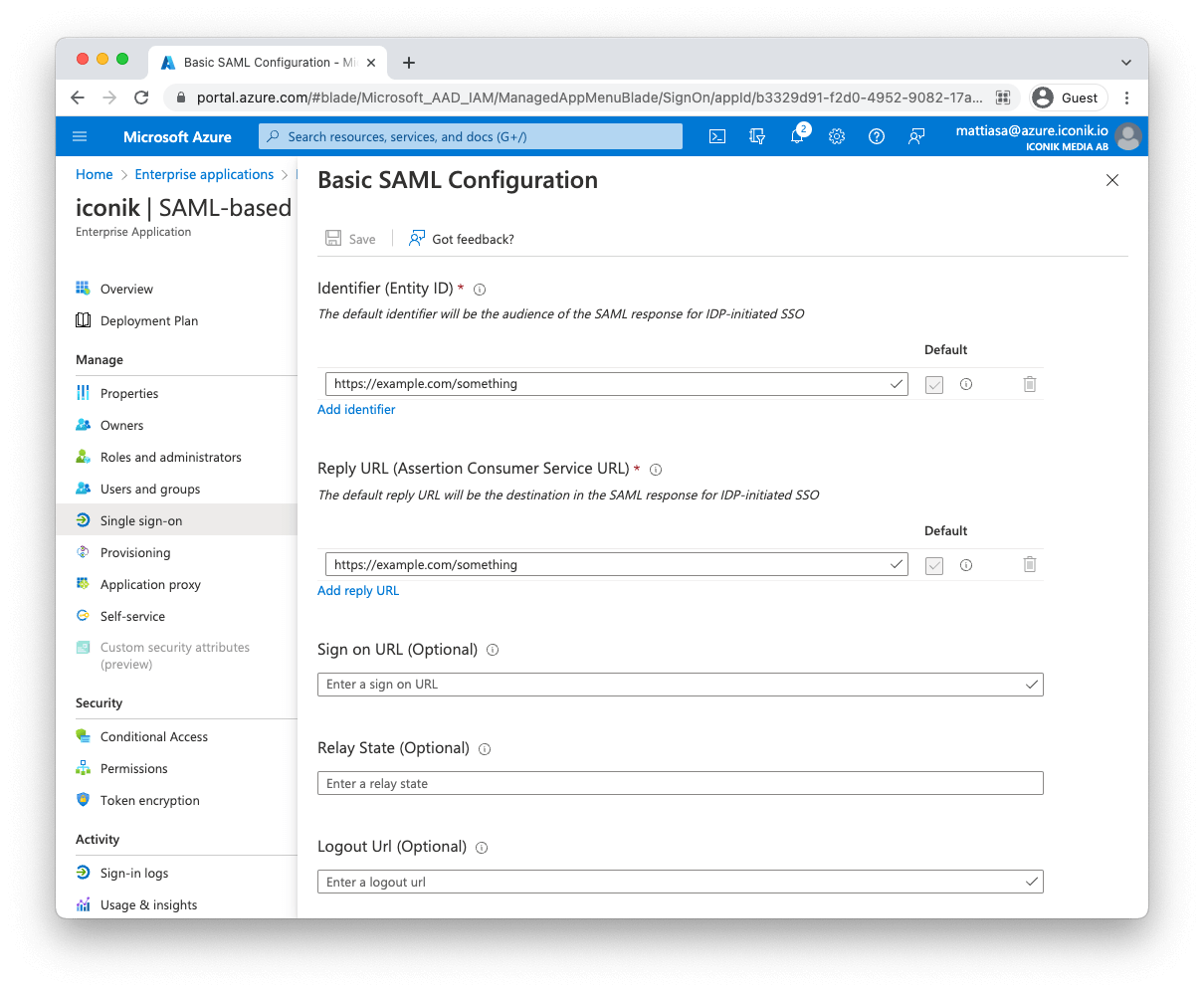Expand the chevron in the Logout Url field
This screenshot has height=992, width=1204.
click(x=1030, y=882)
